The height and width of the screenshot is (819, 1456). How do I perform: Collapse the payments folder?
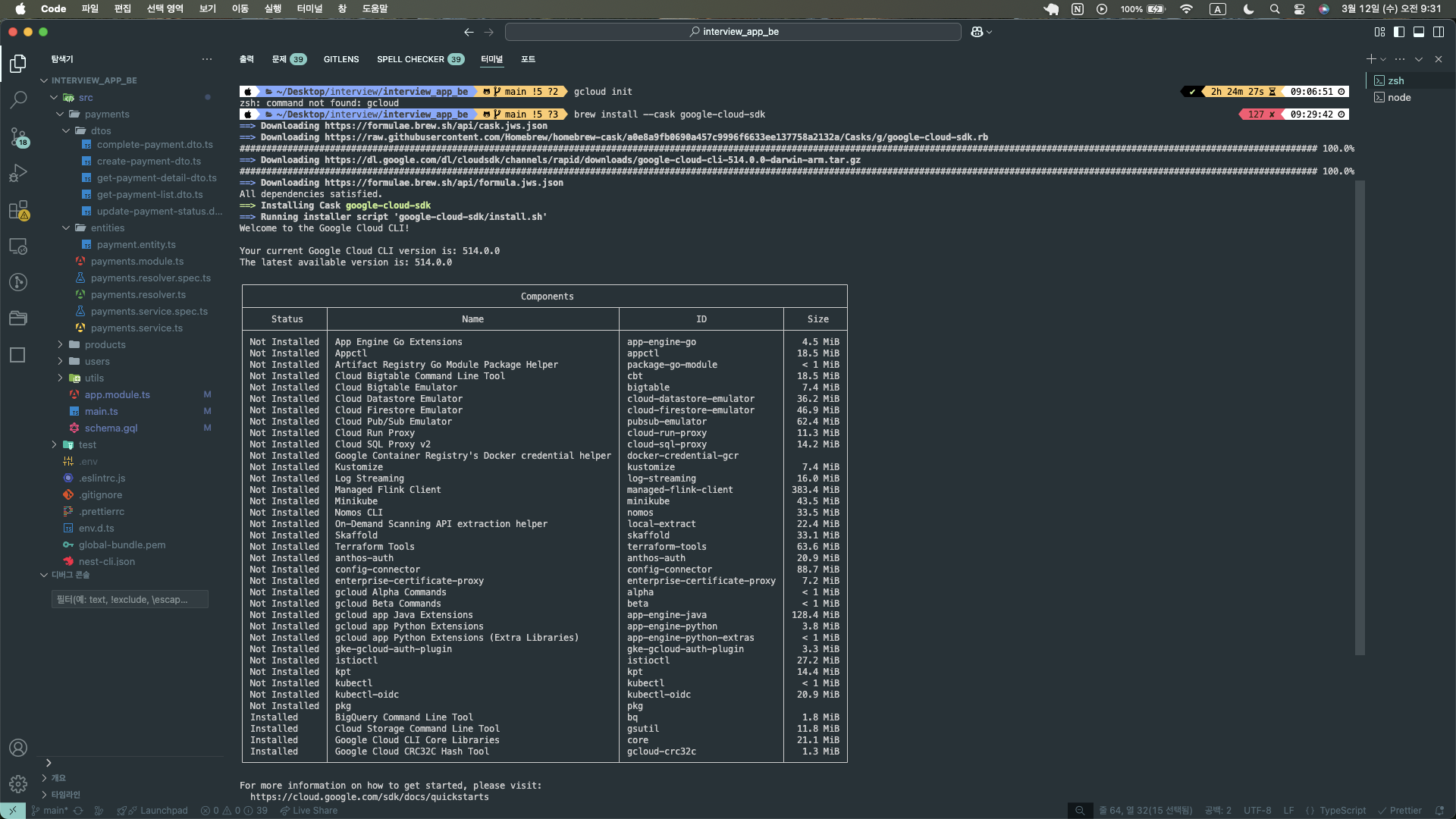(106, 114)
